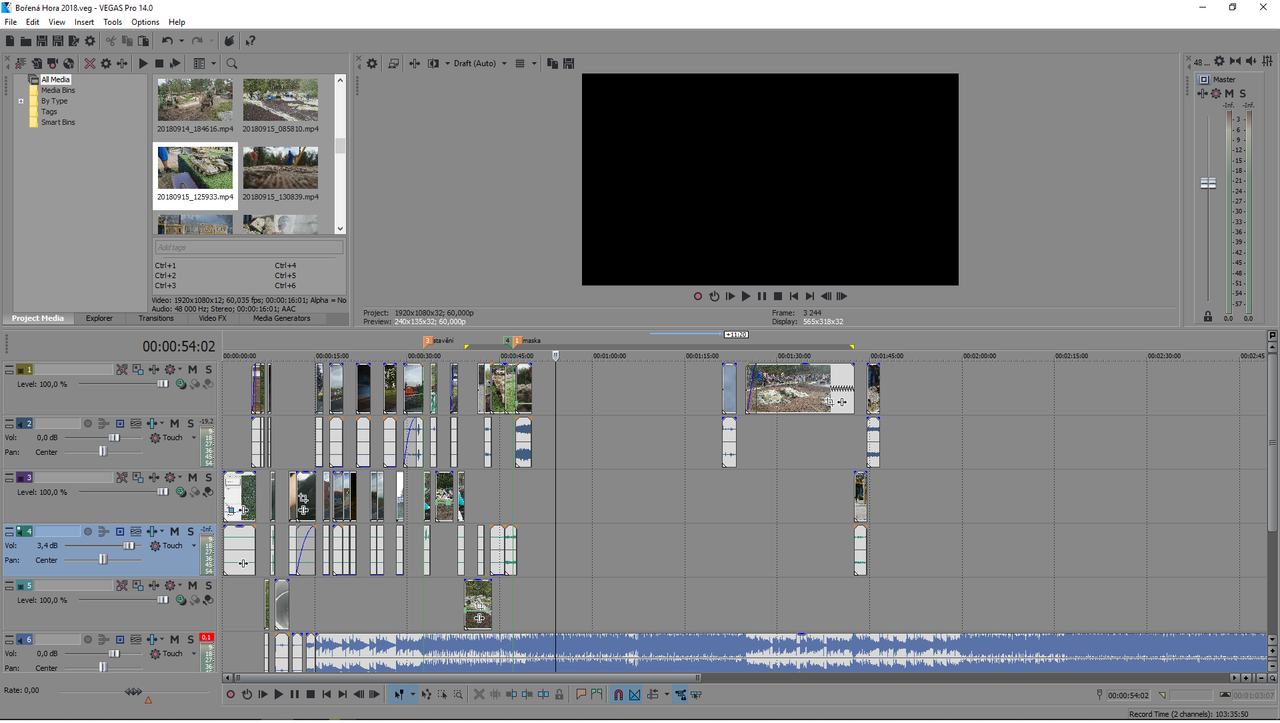The image size is (1280, 723).
Task: Open edit tool selection dropdown arrow
Action: (413, 694)
